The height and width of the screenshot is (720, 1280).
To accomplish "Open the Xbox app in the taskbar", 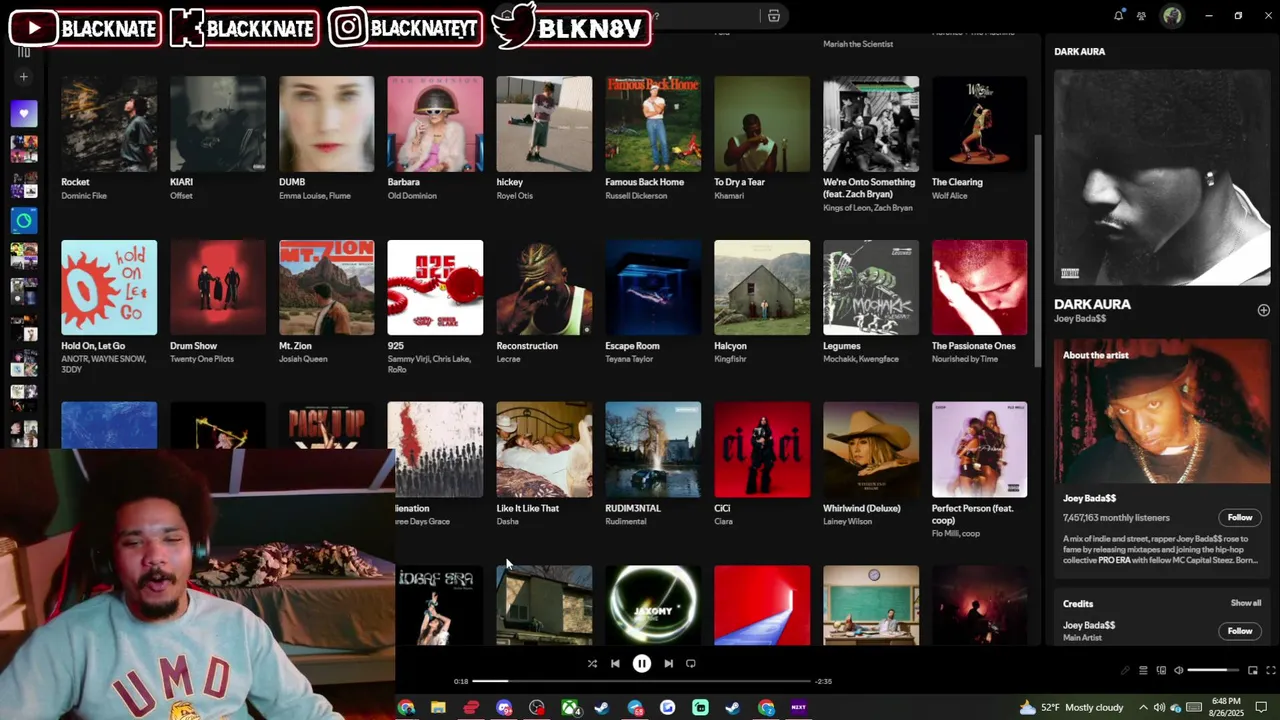I will (570, 708).
